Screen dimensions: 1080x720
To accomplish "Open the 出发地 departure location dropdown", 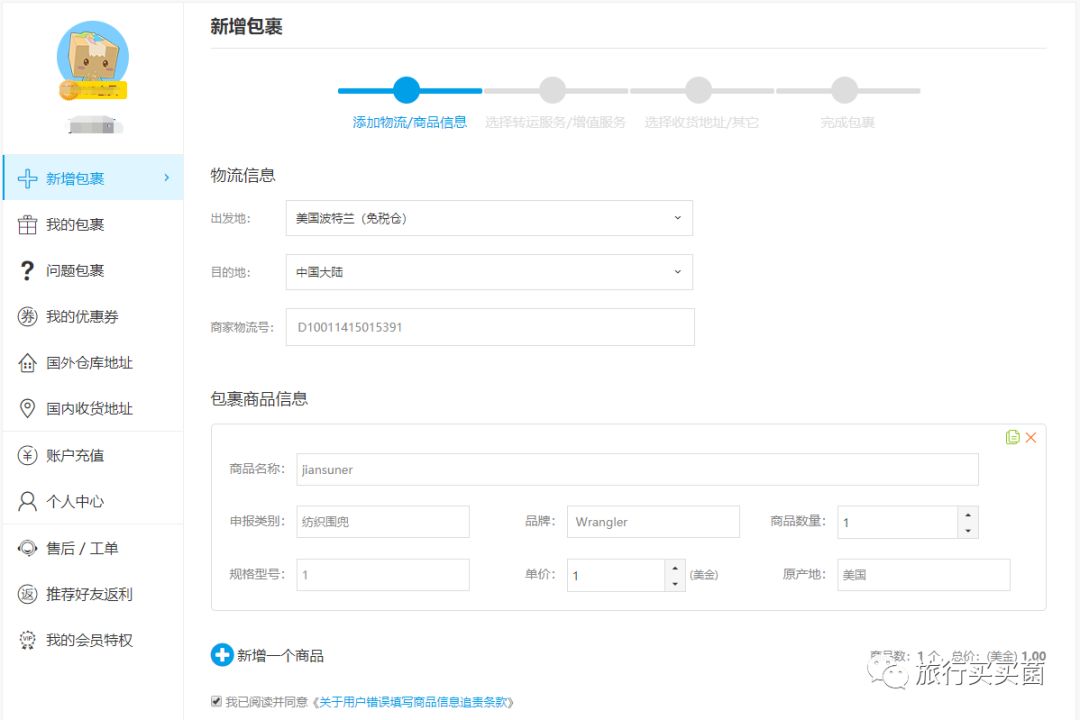I will tap(490, 217).
